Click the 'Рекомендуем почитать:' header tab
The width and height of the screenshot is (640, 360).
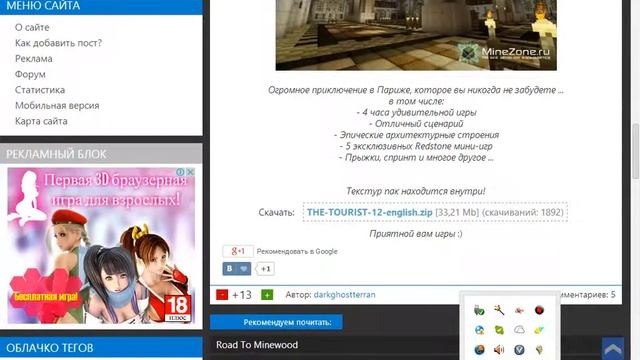pos(276,322)
